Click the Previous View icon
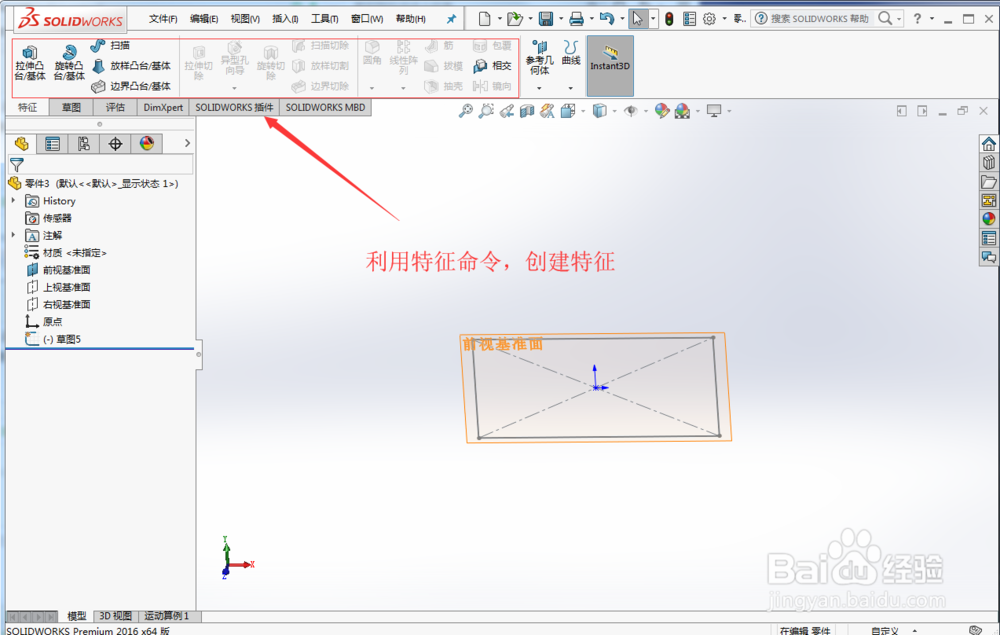Screen dimensions: 1000x635 tap(506, 111)
